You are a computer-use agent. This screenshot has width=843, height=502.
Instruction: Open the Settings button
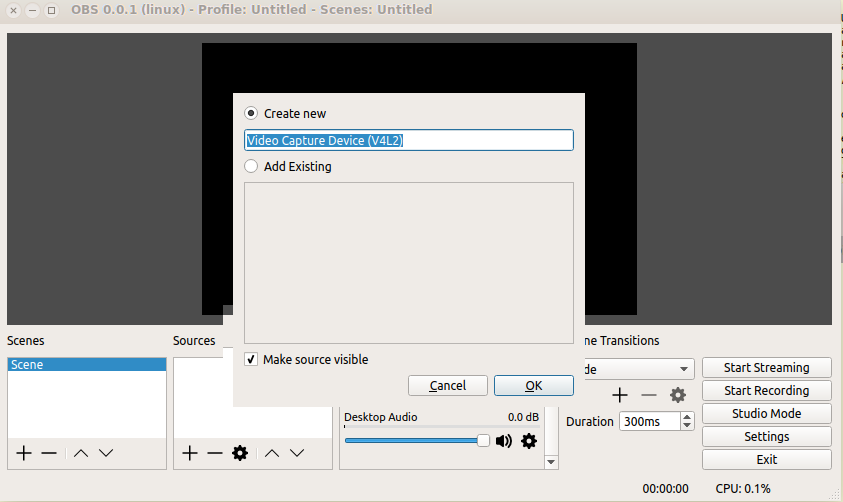click(767, 437)
